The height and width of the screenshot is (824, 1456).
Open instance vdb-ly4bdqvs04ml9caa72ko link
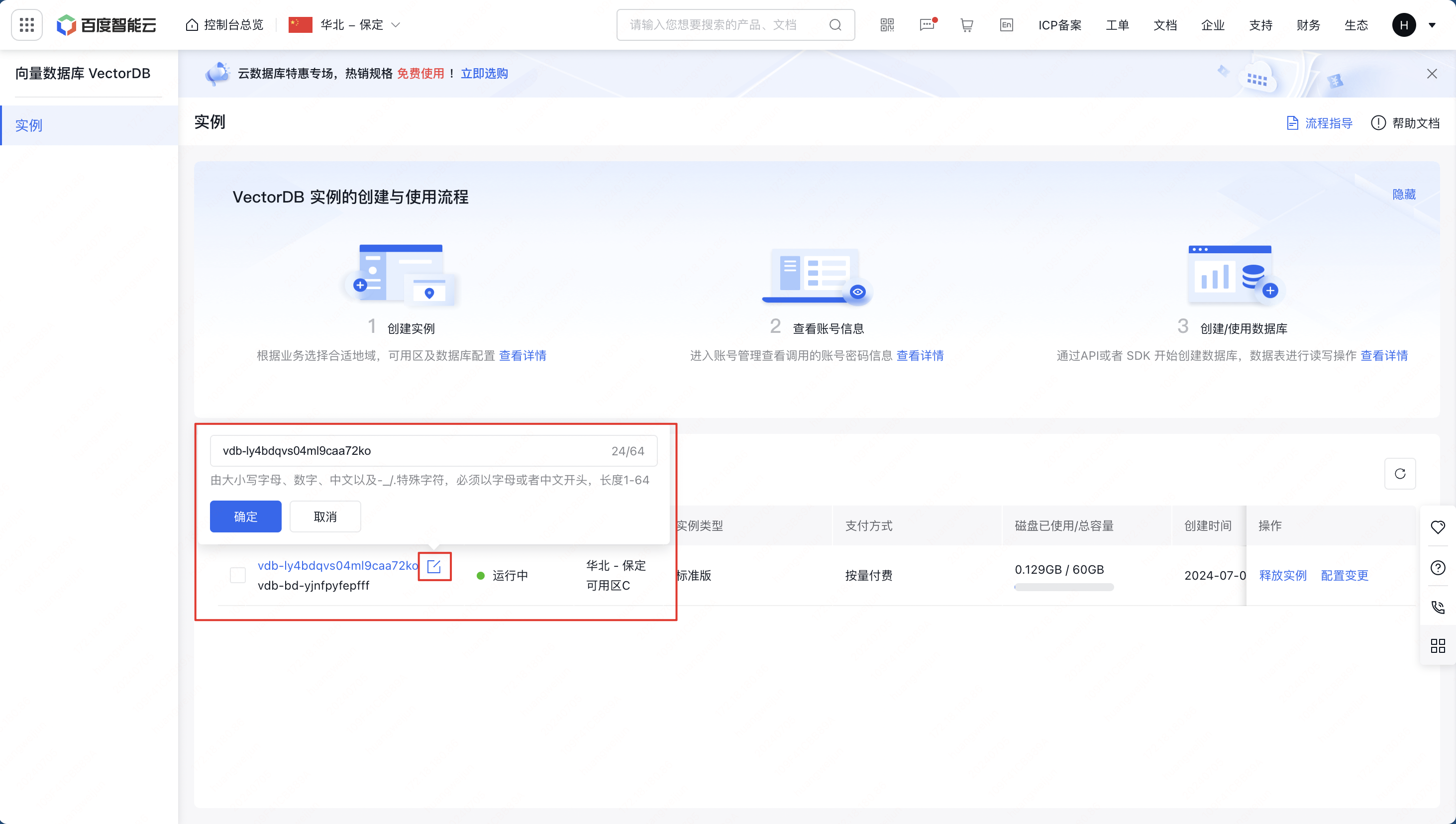tap(338, 565)
